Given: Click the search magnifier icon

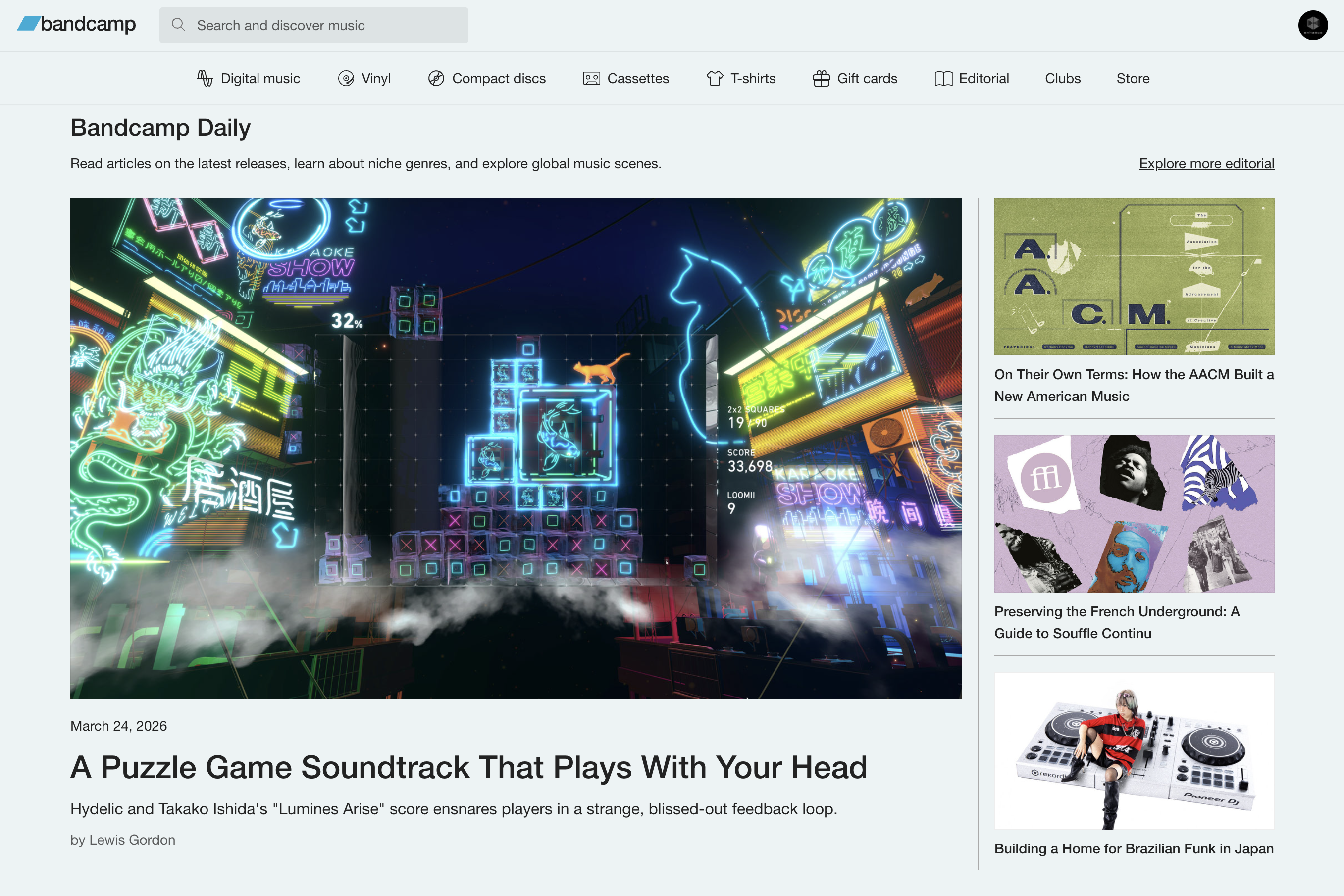Looking at the screenshot, I should pyautogui.click(x=178, y=25).
